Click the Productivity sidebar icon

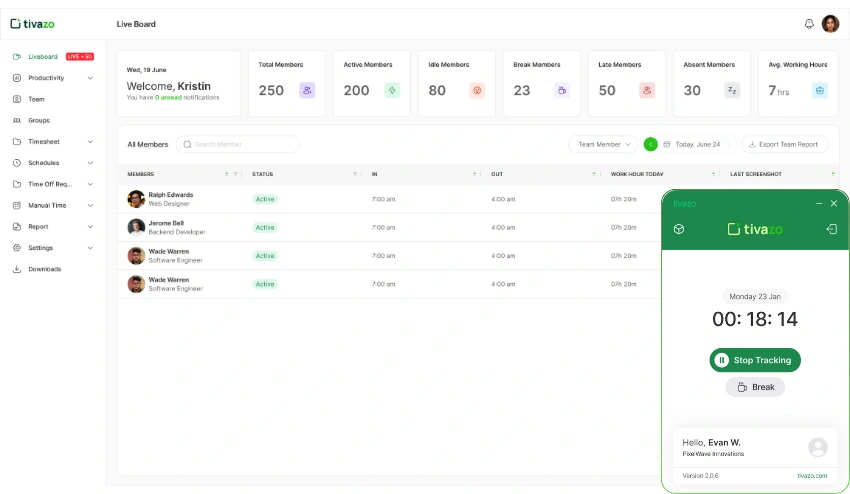point(17,78)
